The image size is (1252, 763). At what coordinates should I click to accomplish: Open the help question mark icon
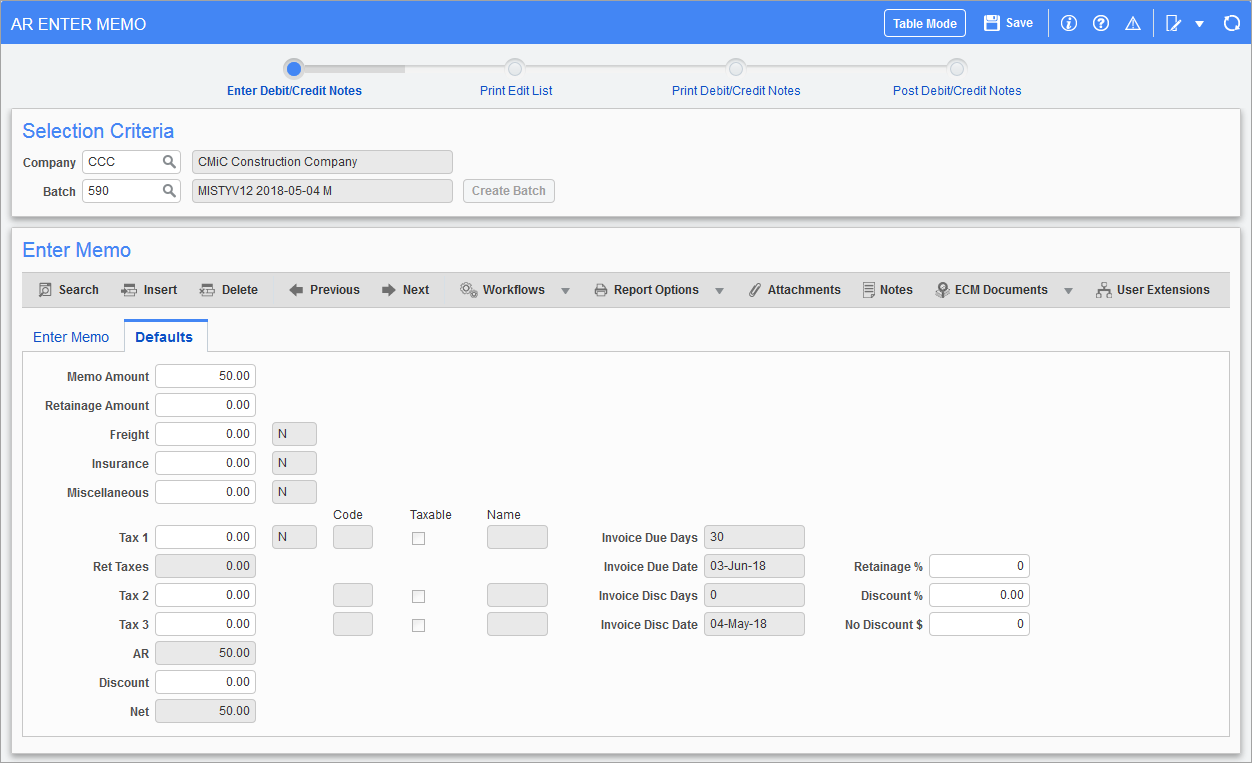pos(1101,23)
